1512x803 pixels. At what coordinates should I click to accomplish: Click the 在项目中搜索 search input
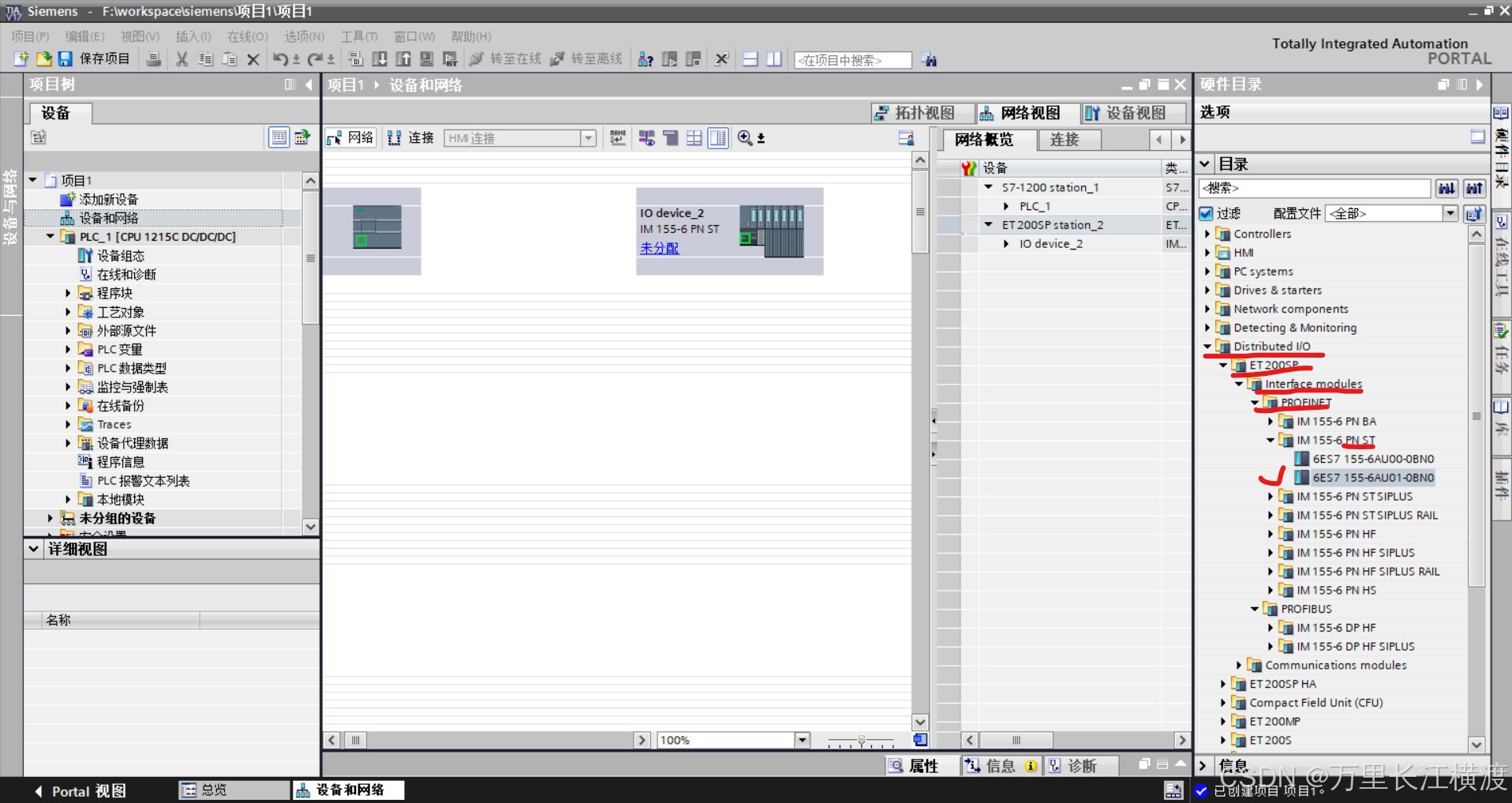(852, 60)
